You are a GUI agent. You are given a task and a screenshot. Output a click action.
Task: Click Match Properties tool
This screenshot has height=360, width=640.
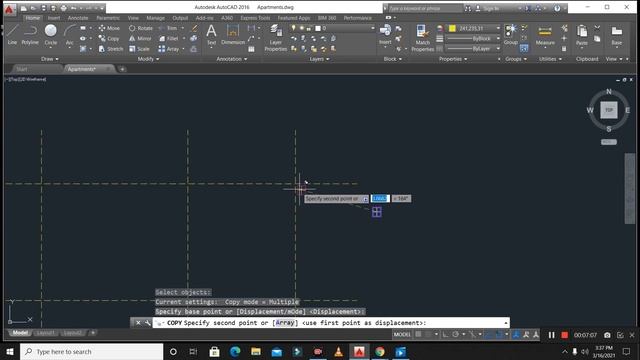(422, 38)
